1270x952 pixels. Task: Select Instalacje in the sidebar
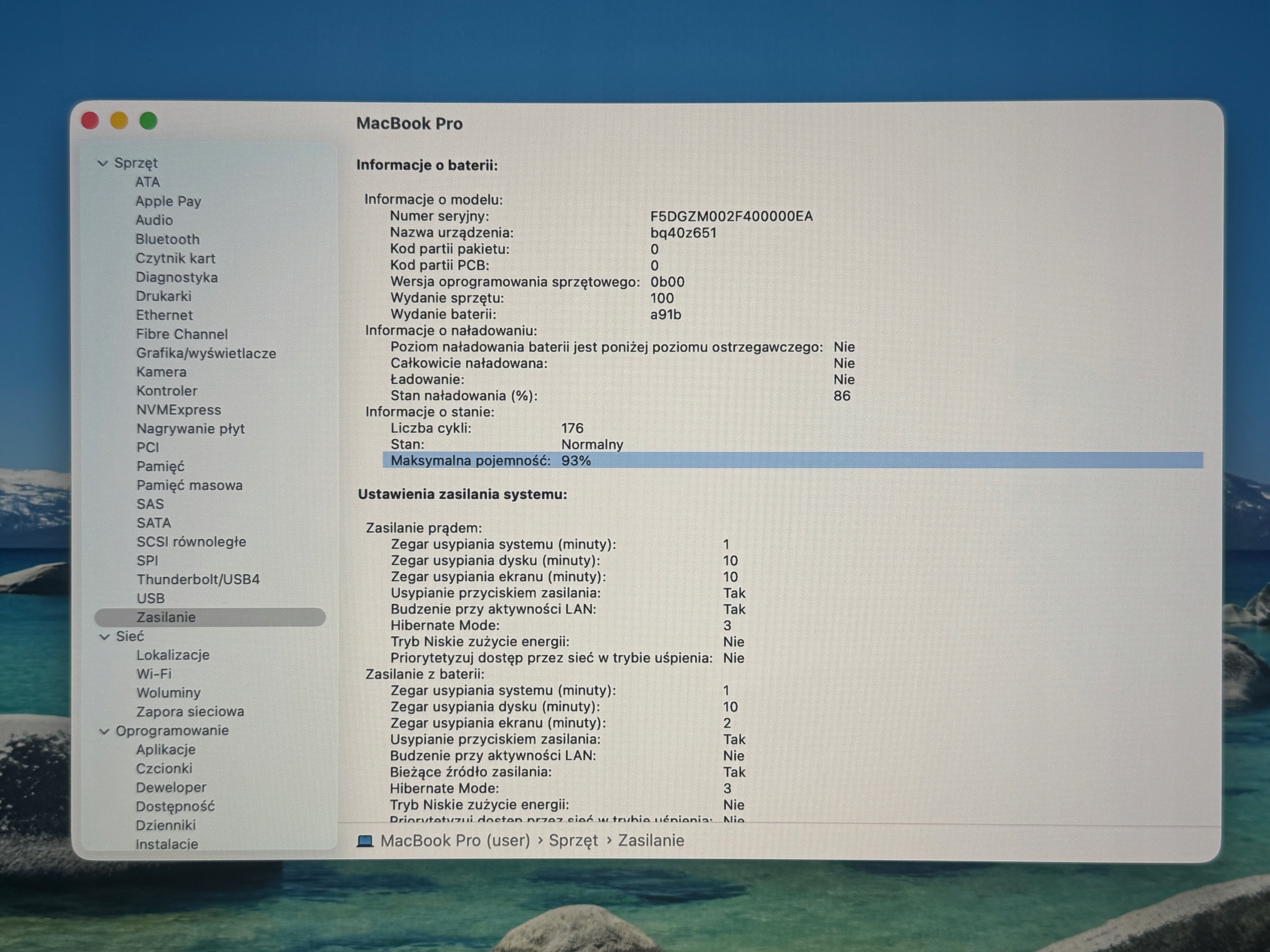tap(167, 845)
